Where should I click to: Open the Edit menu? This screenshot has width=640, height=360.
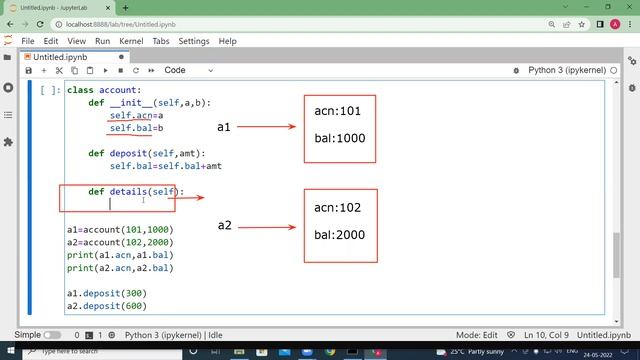pos(51,41)
